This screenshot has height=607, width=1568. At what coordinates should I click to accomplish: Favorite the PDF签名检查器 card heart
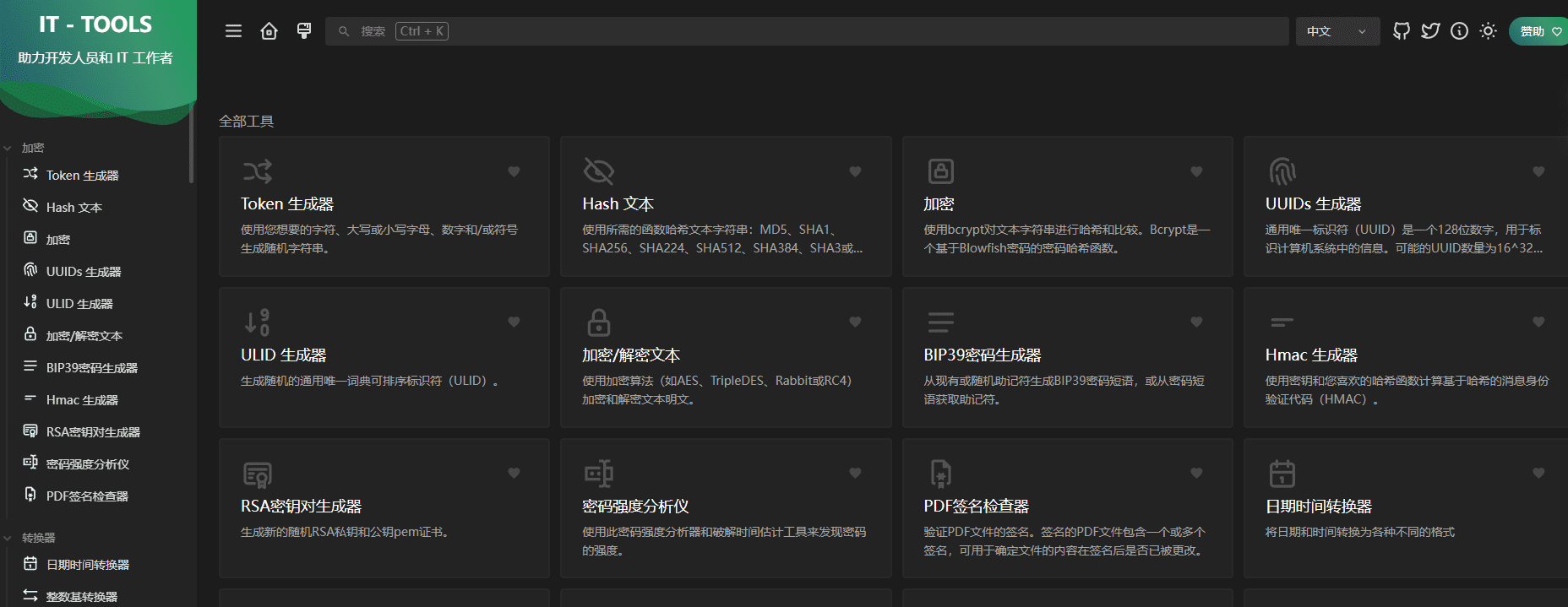1196,473
